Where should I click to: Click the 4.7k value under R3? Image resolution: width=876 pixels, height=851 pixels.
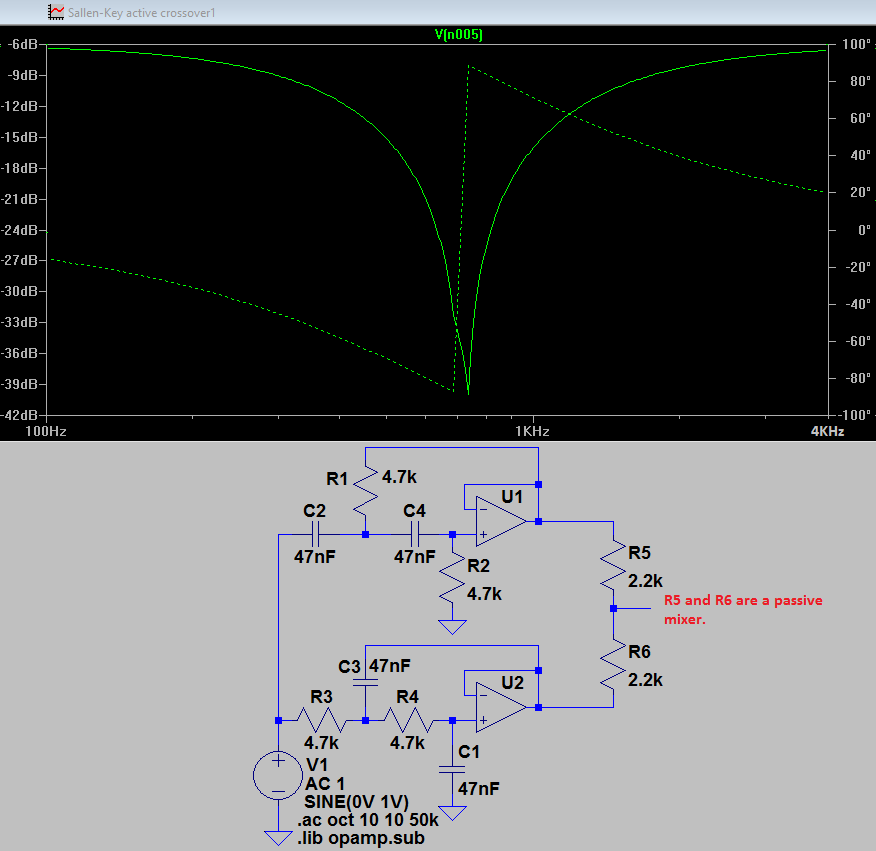(321, 743)
